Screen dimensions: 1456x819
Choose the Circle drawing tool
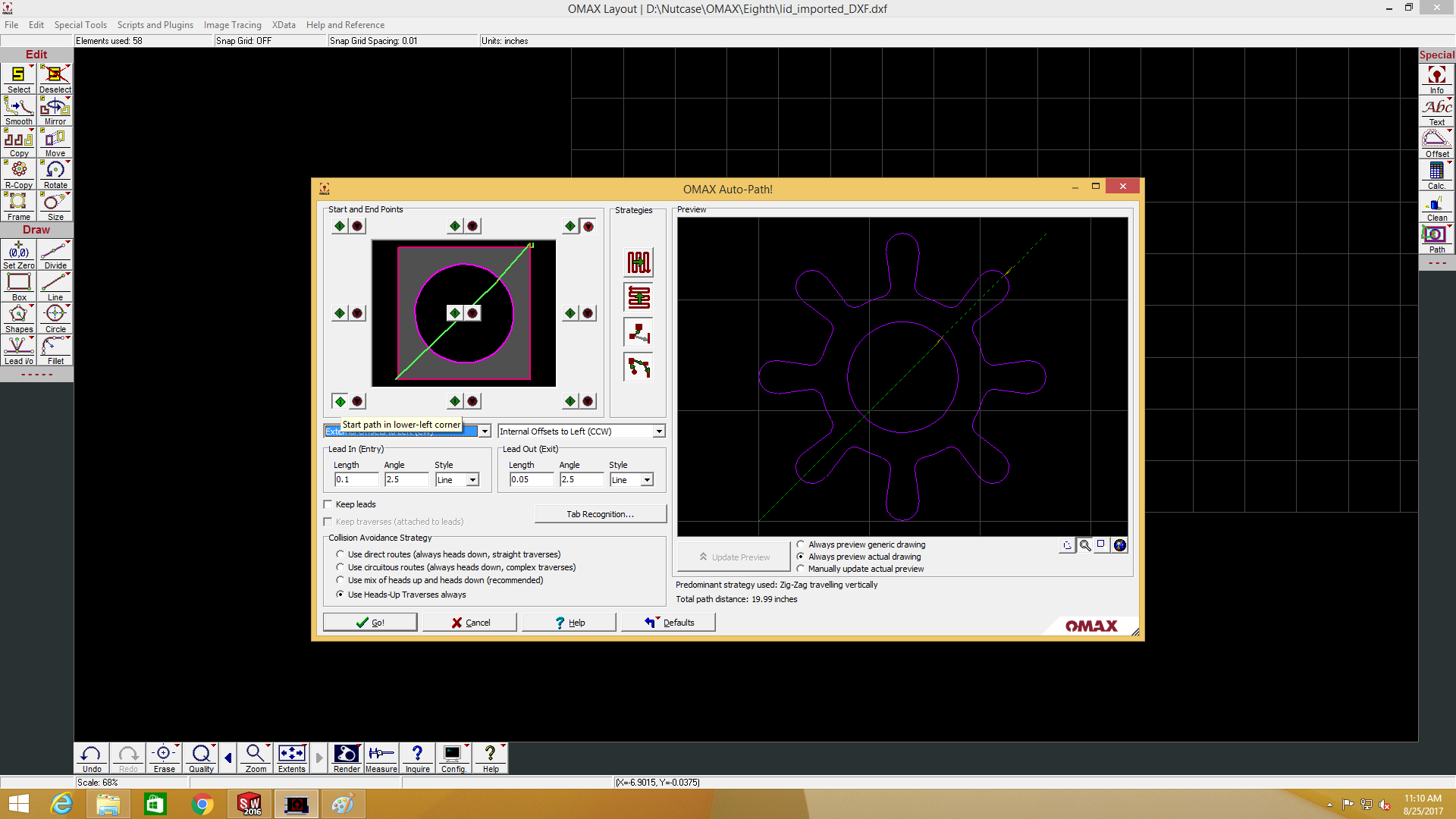[55, 319]
